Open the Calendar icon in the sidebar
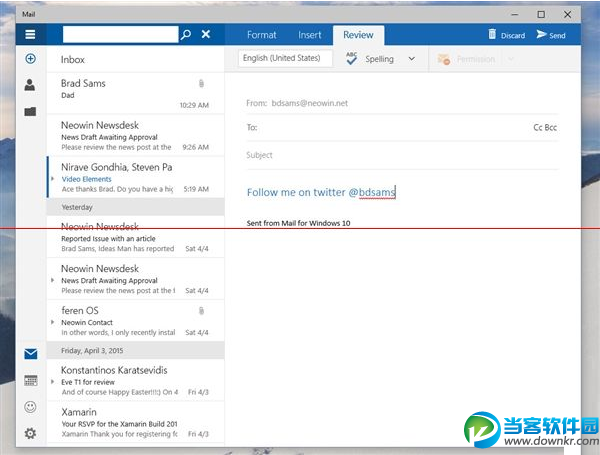The image size is (600, 455). (x=31, y=380)
